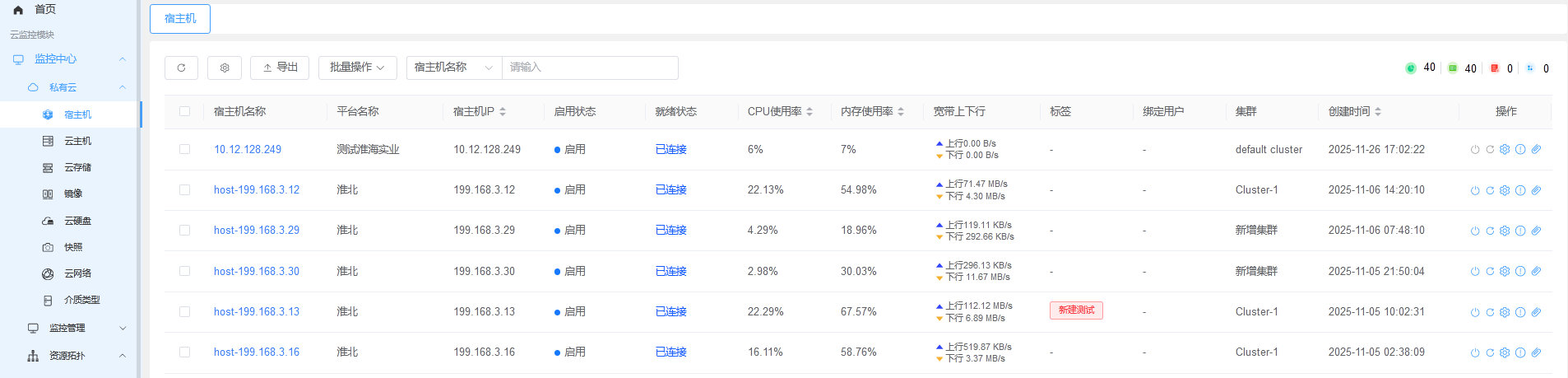Check the row checkbox for host-199.168.3.29

(184, 230)
